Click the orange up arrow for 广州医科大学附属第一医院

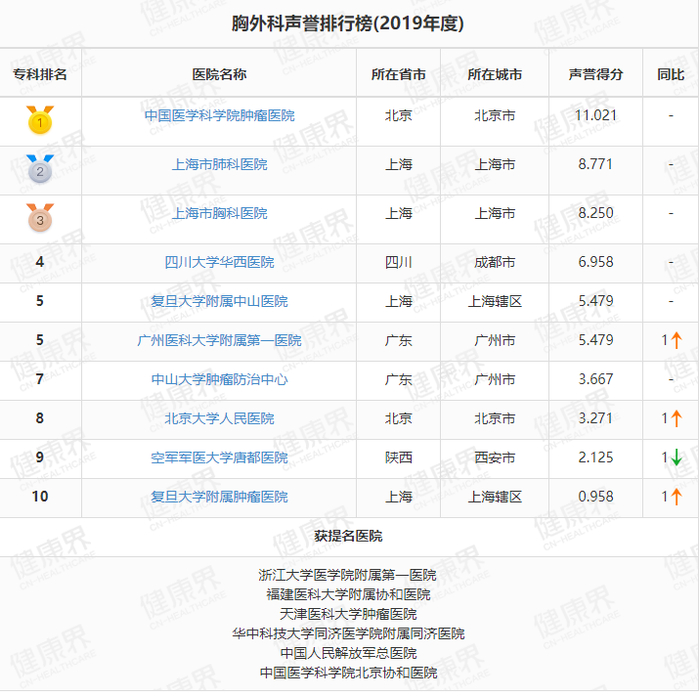(677, 341)
